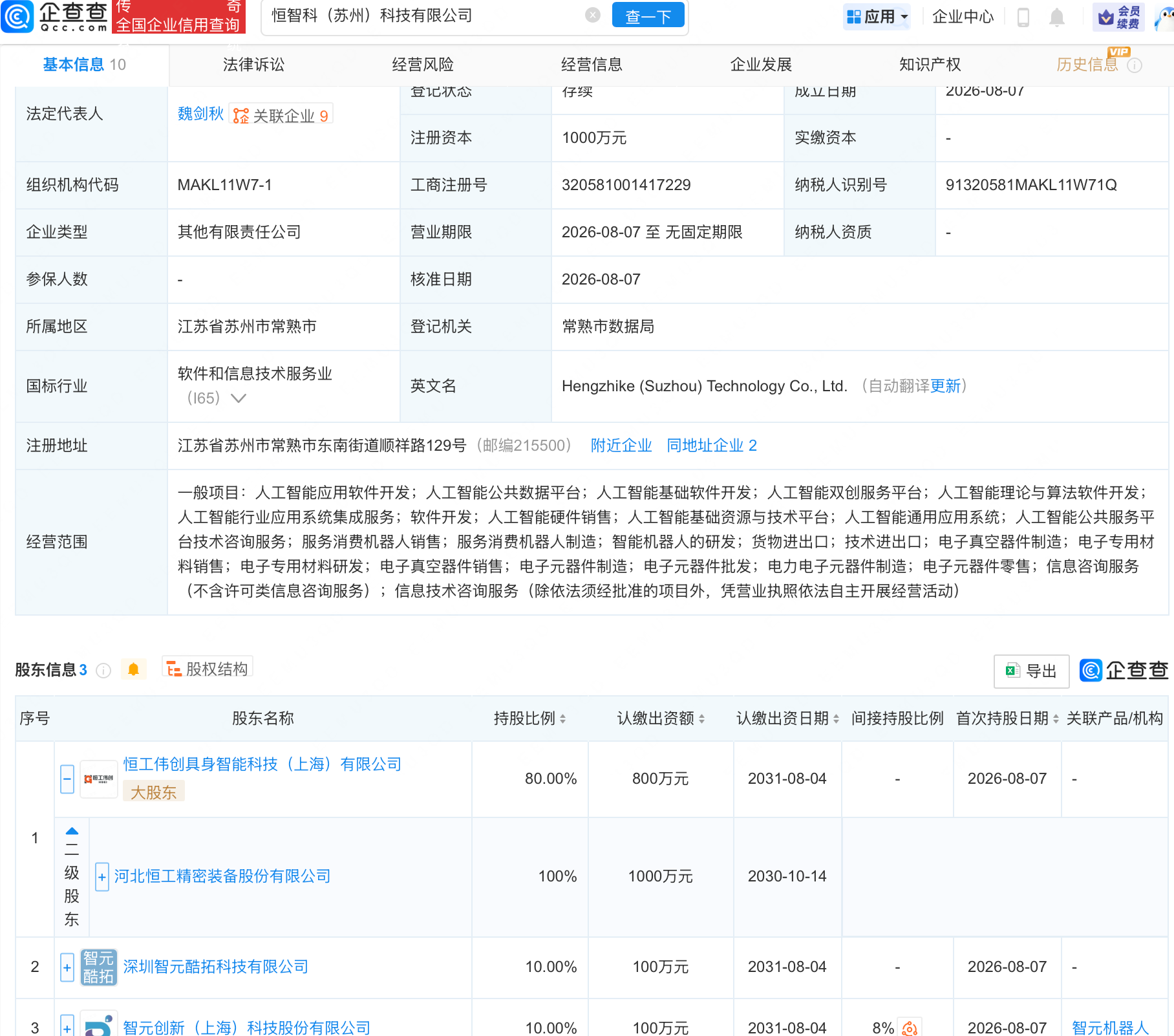
Task: Open the 历史信息 VIP tab
Action: [x=1087, y=65]
